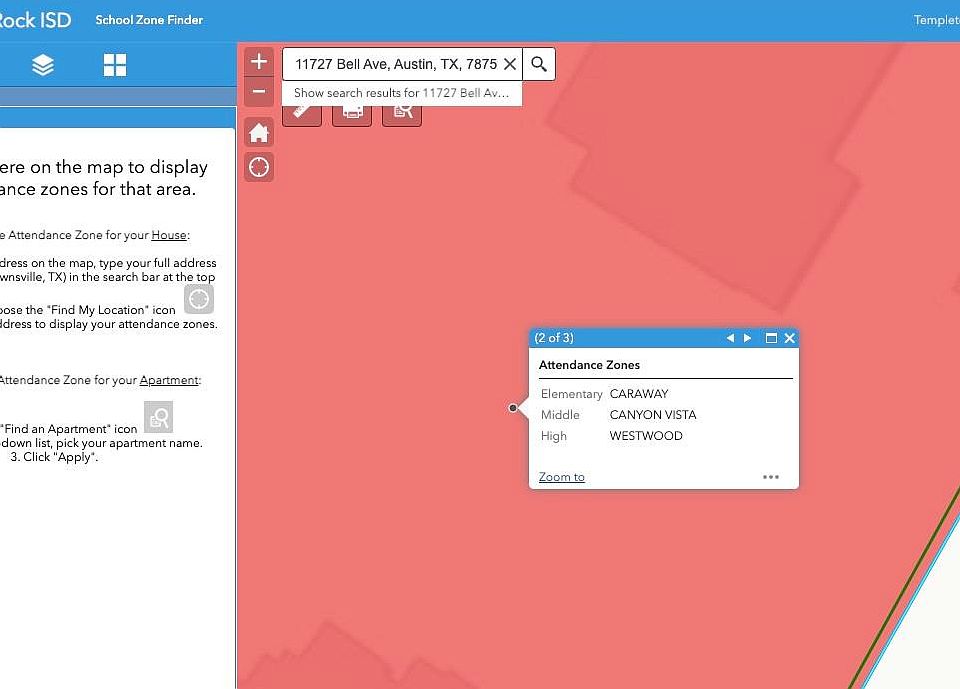Zoom out with the minus button
Screen dimensions: 960x689
coord(259,92)
